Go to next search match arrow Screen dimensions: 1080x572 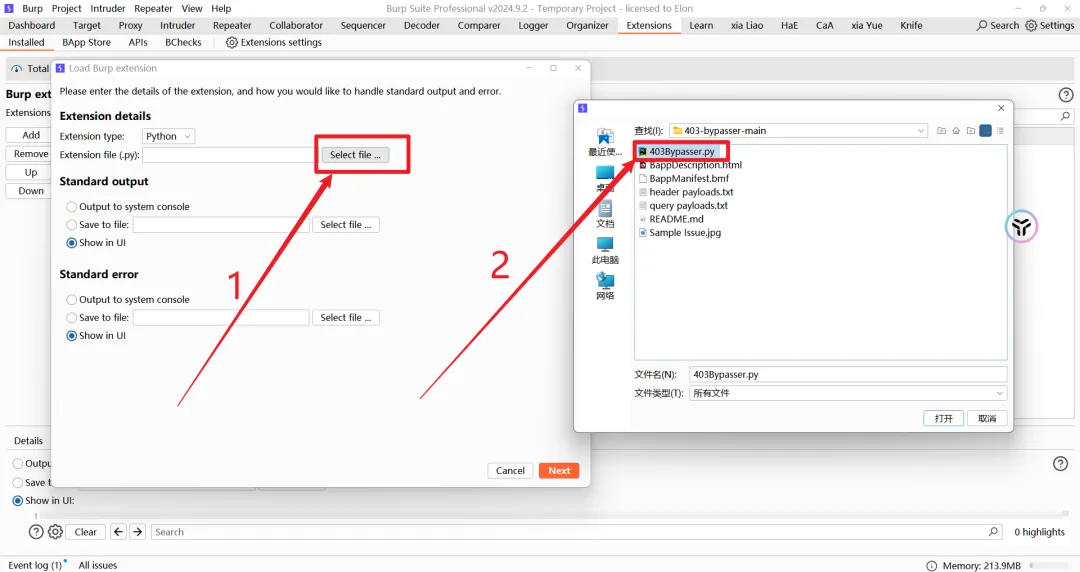(x=138, y=532)
